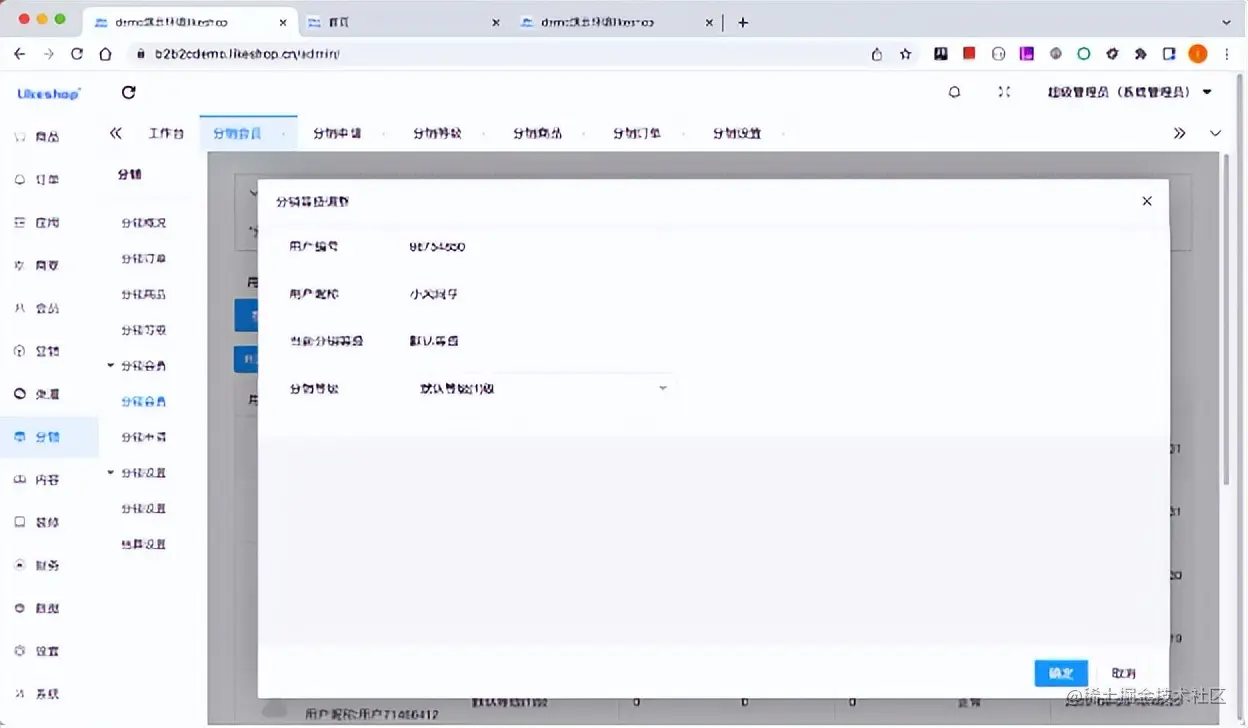Open the 财务 section in left sidebar

point(37,565)
